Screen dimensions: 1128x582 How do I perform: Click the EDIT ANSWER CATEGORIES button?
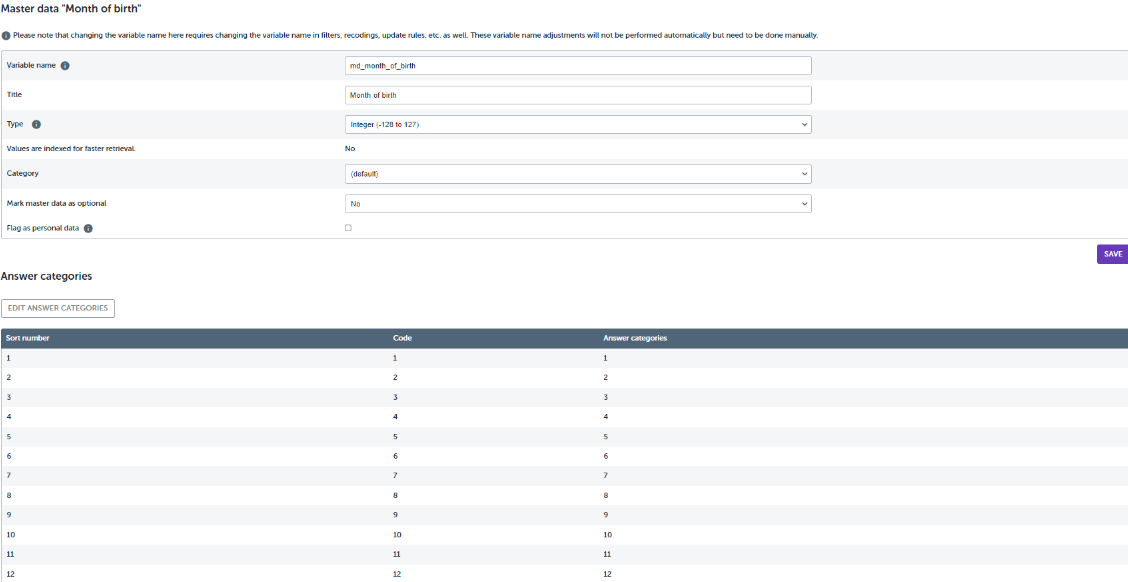58,308
